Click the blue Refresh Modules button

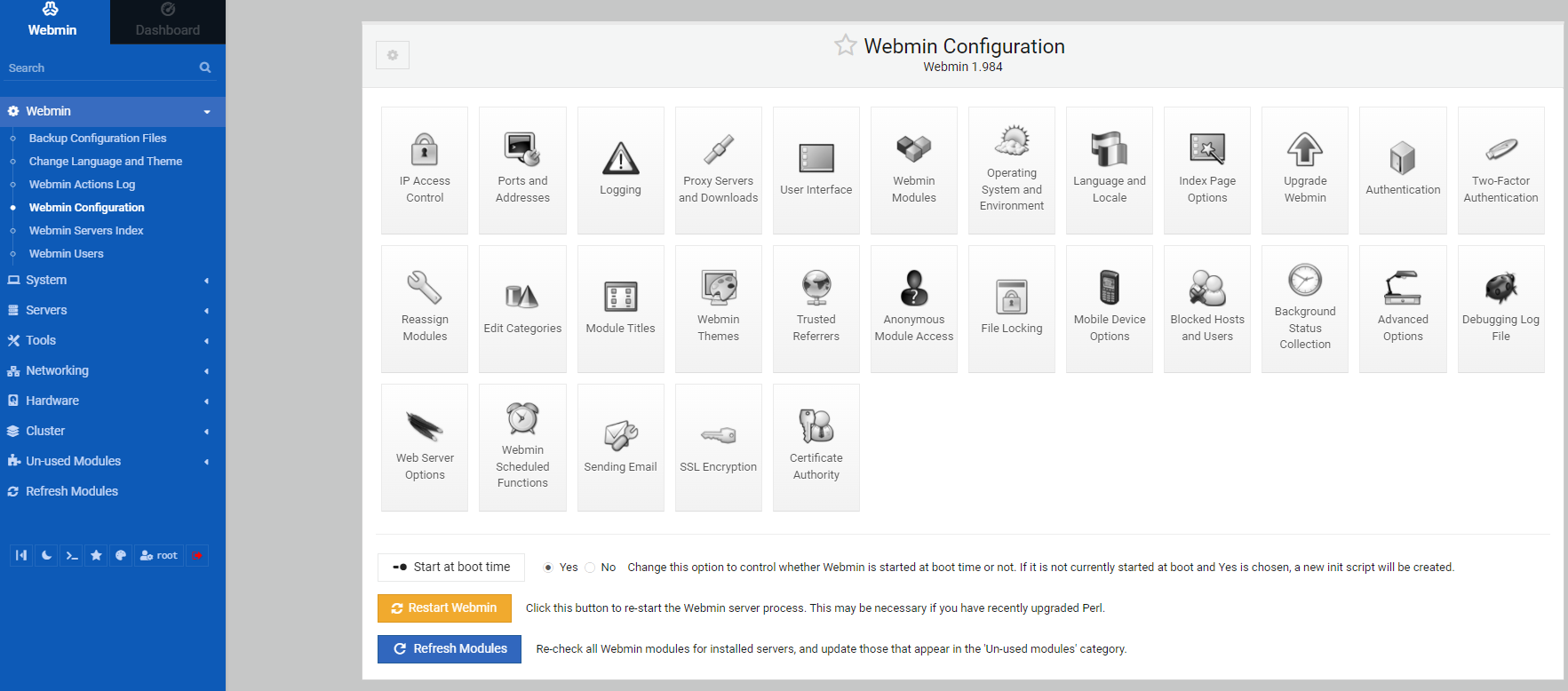450,649
